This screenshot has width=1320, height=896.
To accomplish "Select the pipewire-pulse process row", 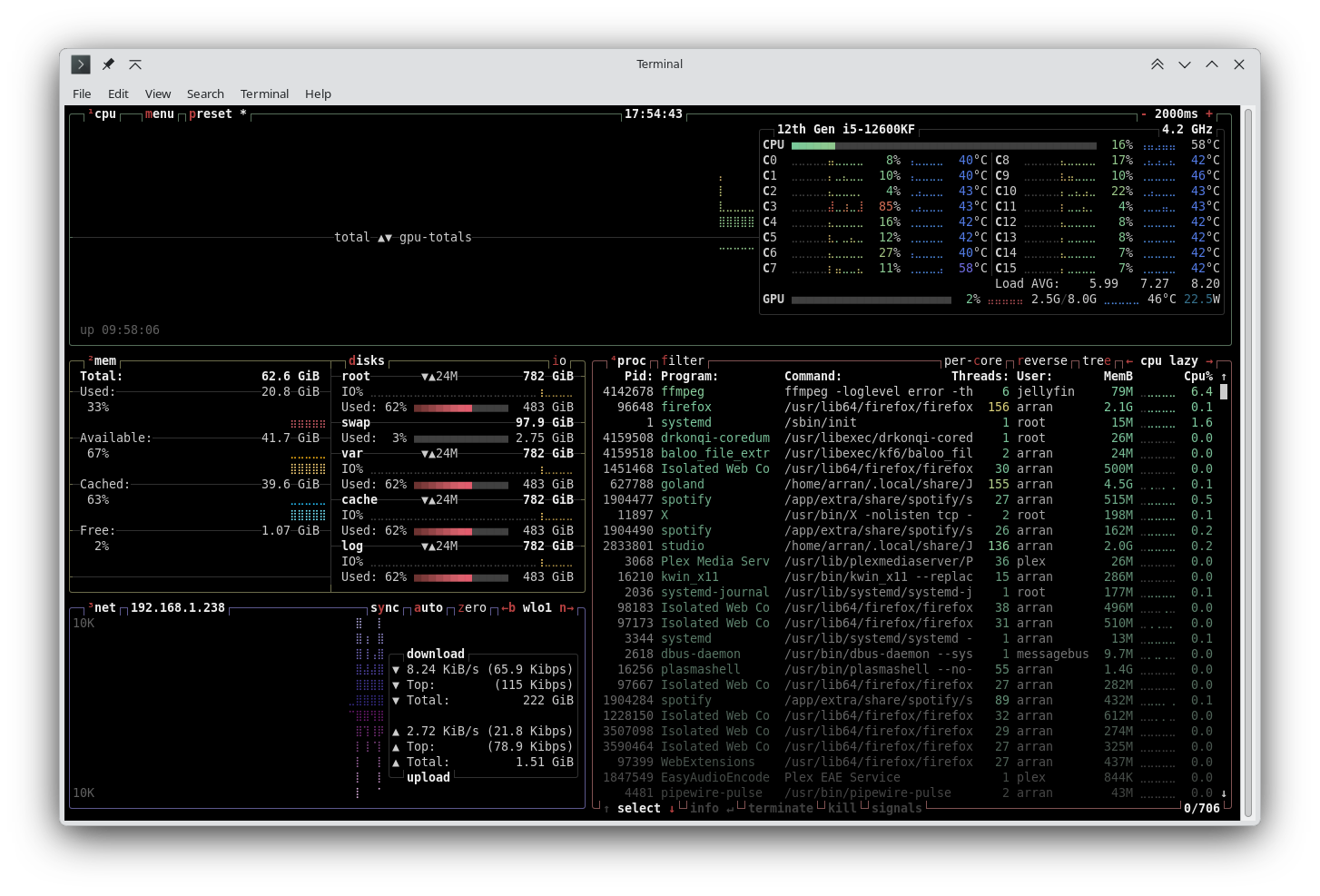I will pos(908,793).
